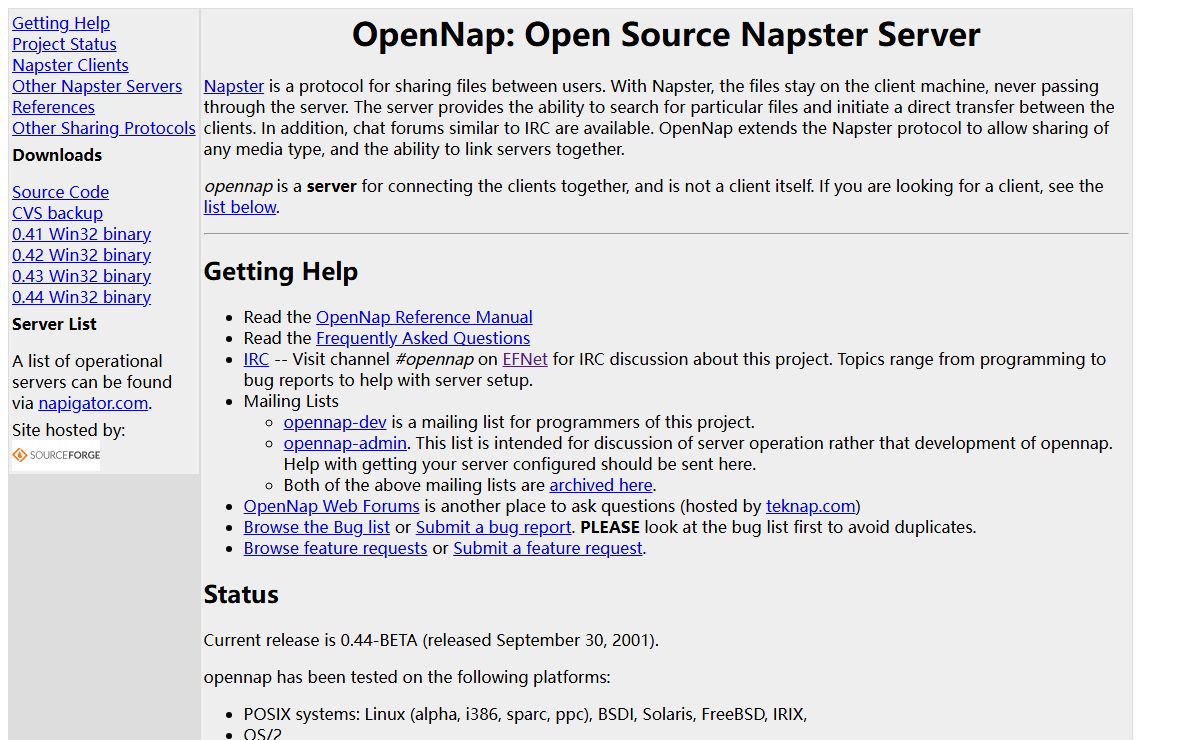Click Submit a bug report
1200x740 pixels.
point(494,527)
